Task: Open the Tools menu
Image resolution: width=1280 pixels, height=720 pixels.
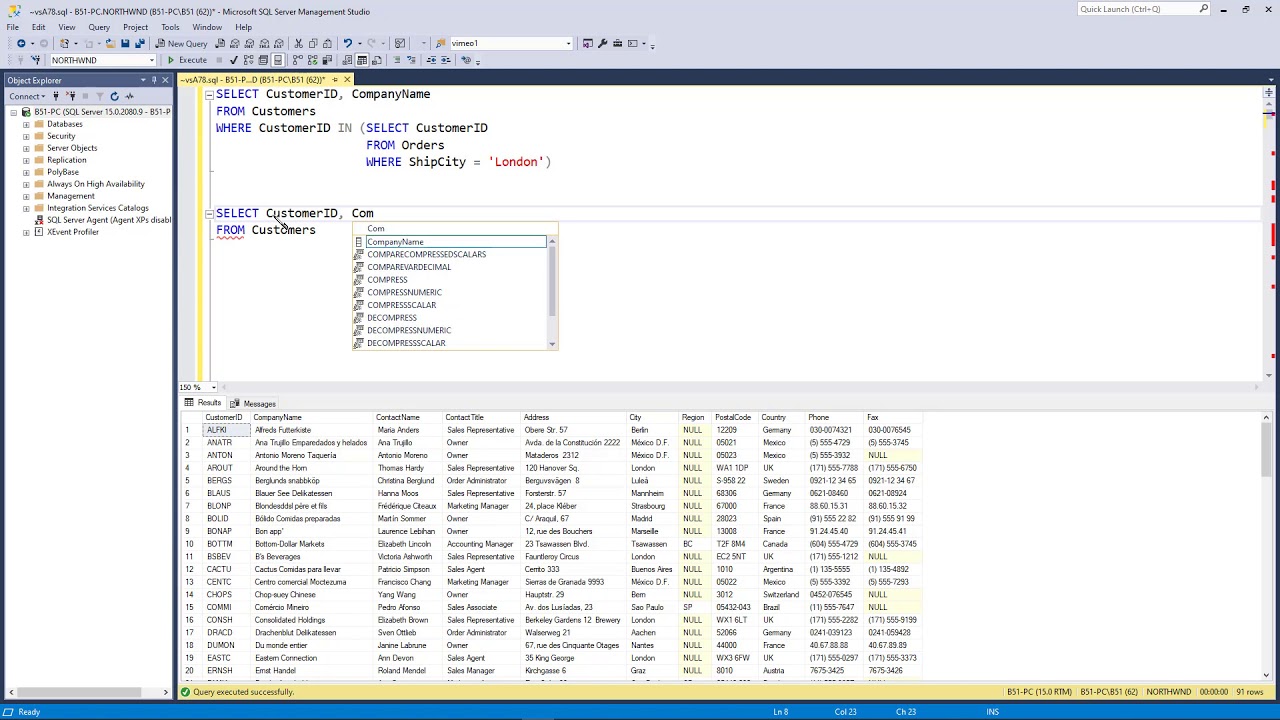Action: click(171, 27)
